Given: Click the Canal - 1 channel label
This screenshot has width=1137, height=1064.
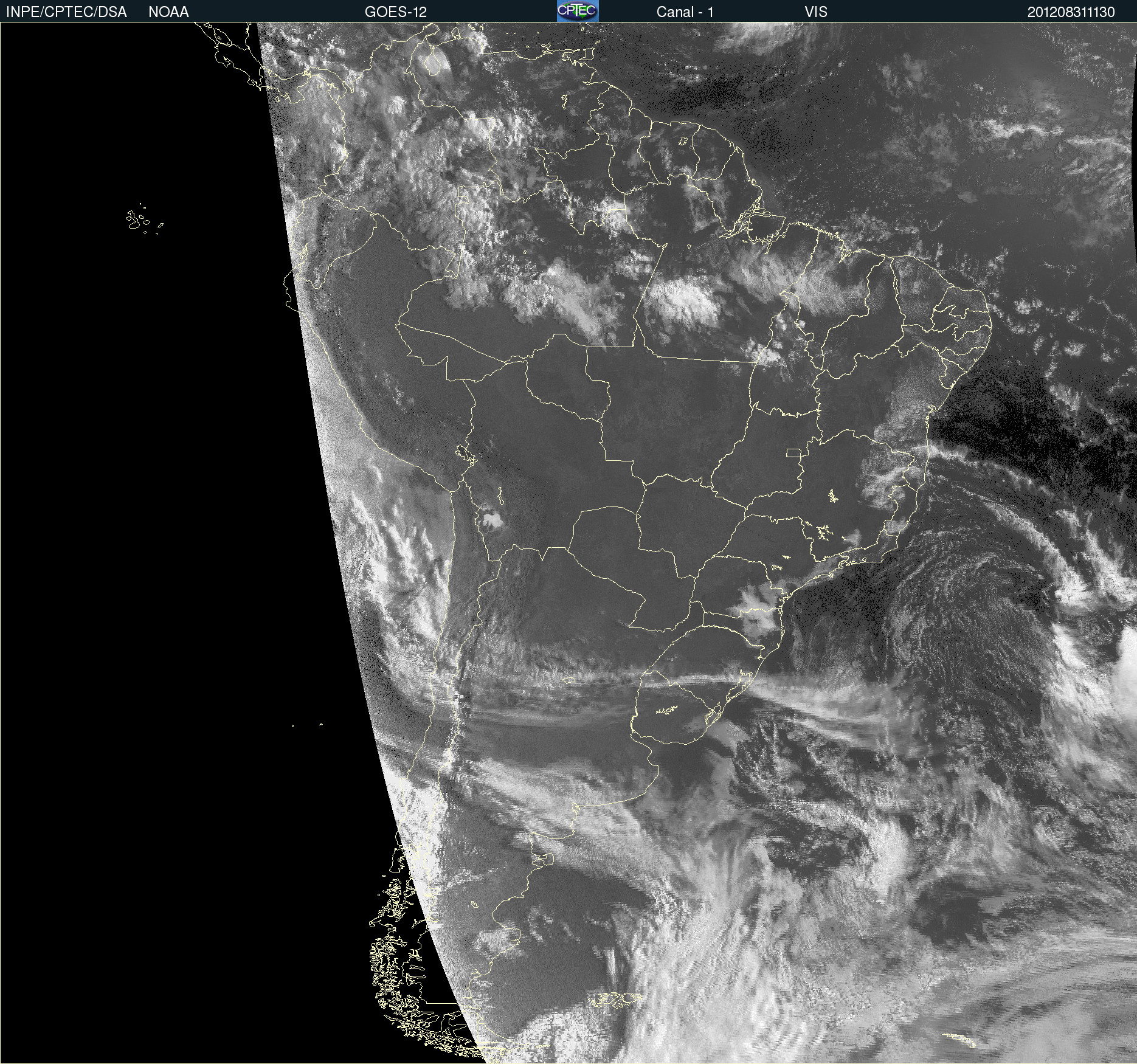Looking at the screenshot, I should coord(685,12).
